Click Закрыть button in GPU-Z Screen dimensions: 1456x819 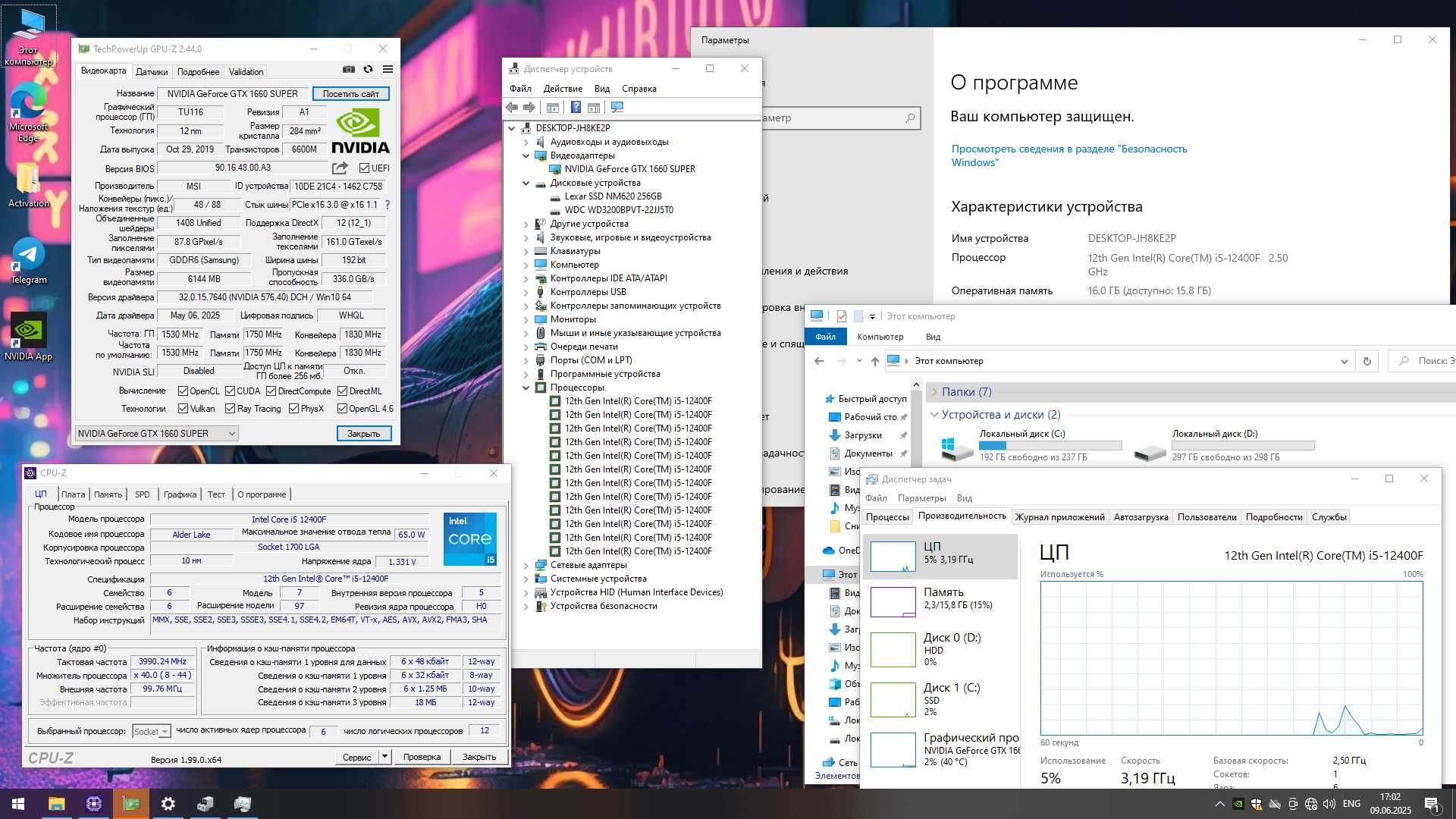pyautogui.click(x=364, y=434)
